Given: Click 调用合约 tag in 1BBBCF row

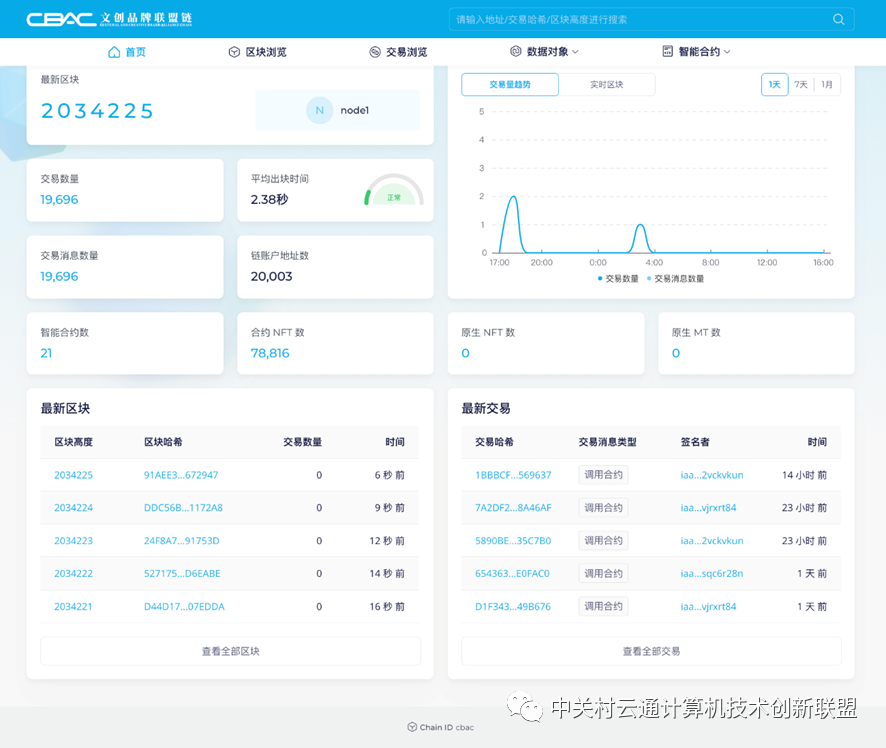Looking at the screenshot, I should [603, 475].
